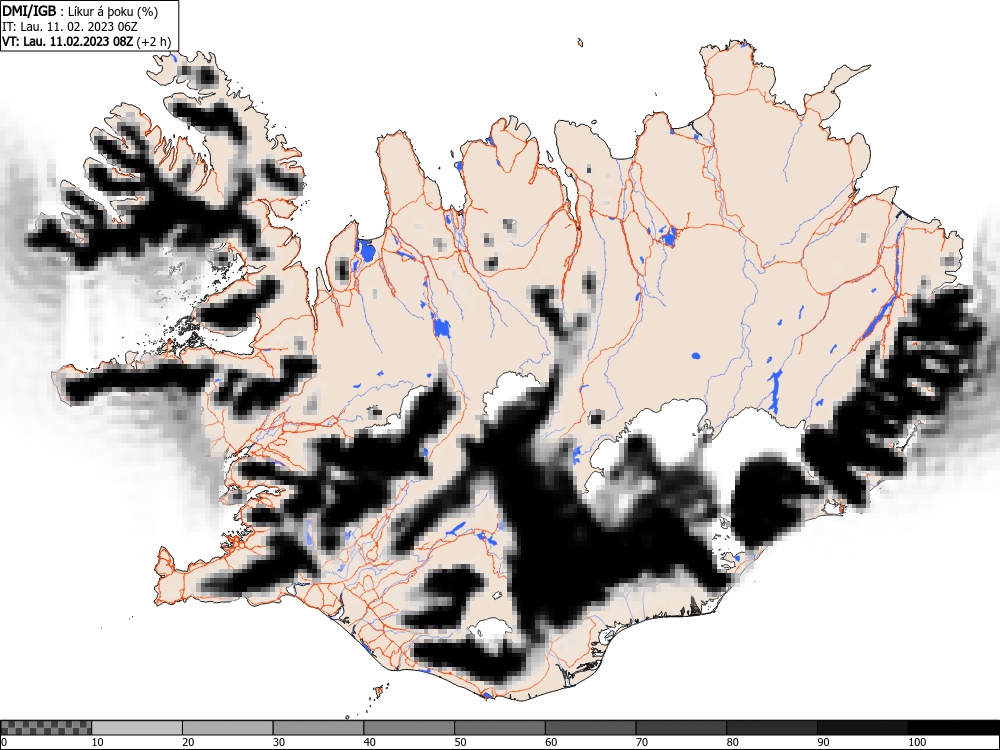Pick the legend swatch between 20 and 30
The image size is (1000, 750).
click(228, 728)
